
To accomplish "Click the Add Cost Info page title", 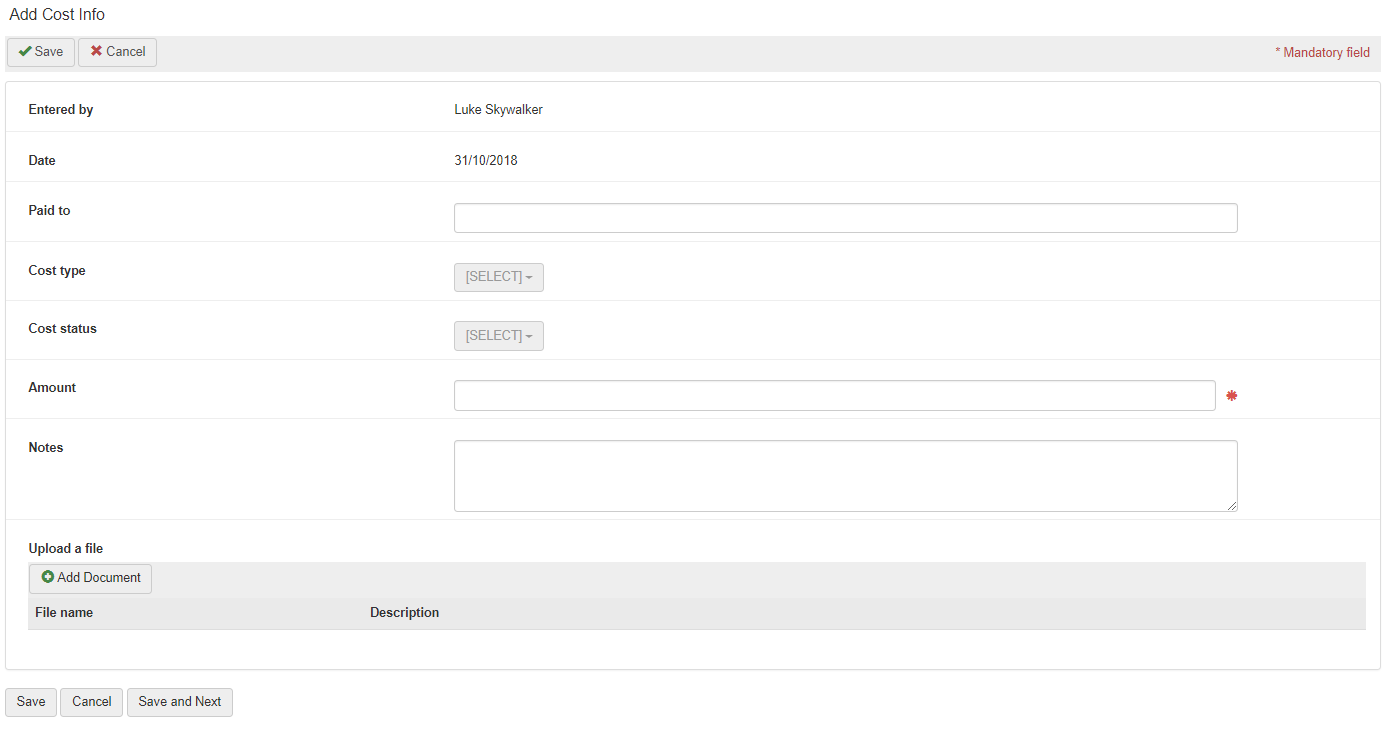I will coord(57,15).
